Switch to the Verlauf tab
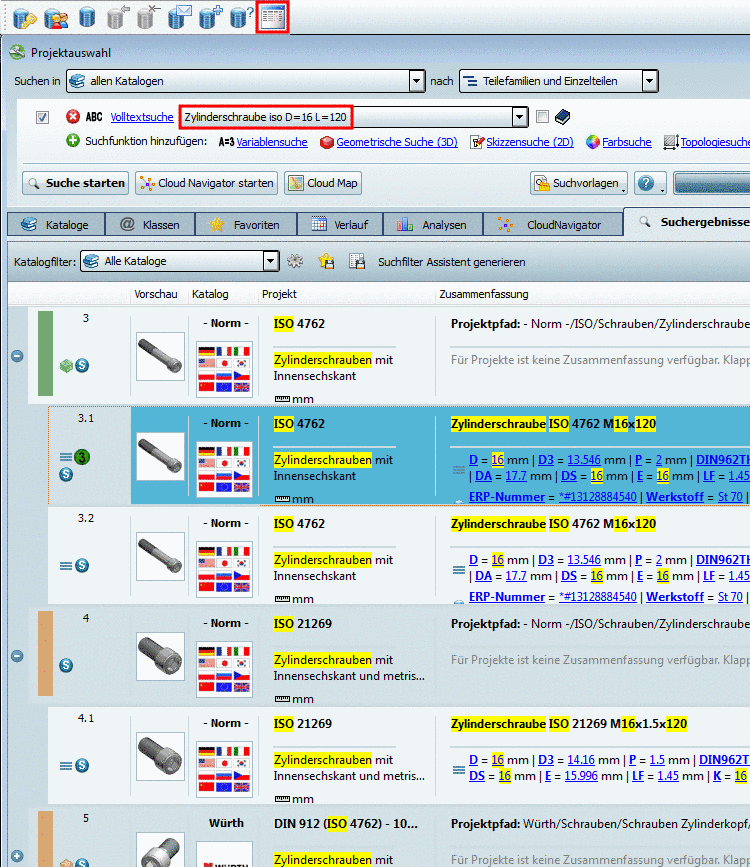Image resolution: width=750 pixels, height=867 pixels. click(340, 224)
